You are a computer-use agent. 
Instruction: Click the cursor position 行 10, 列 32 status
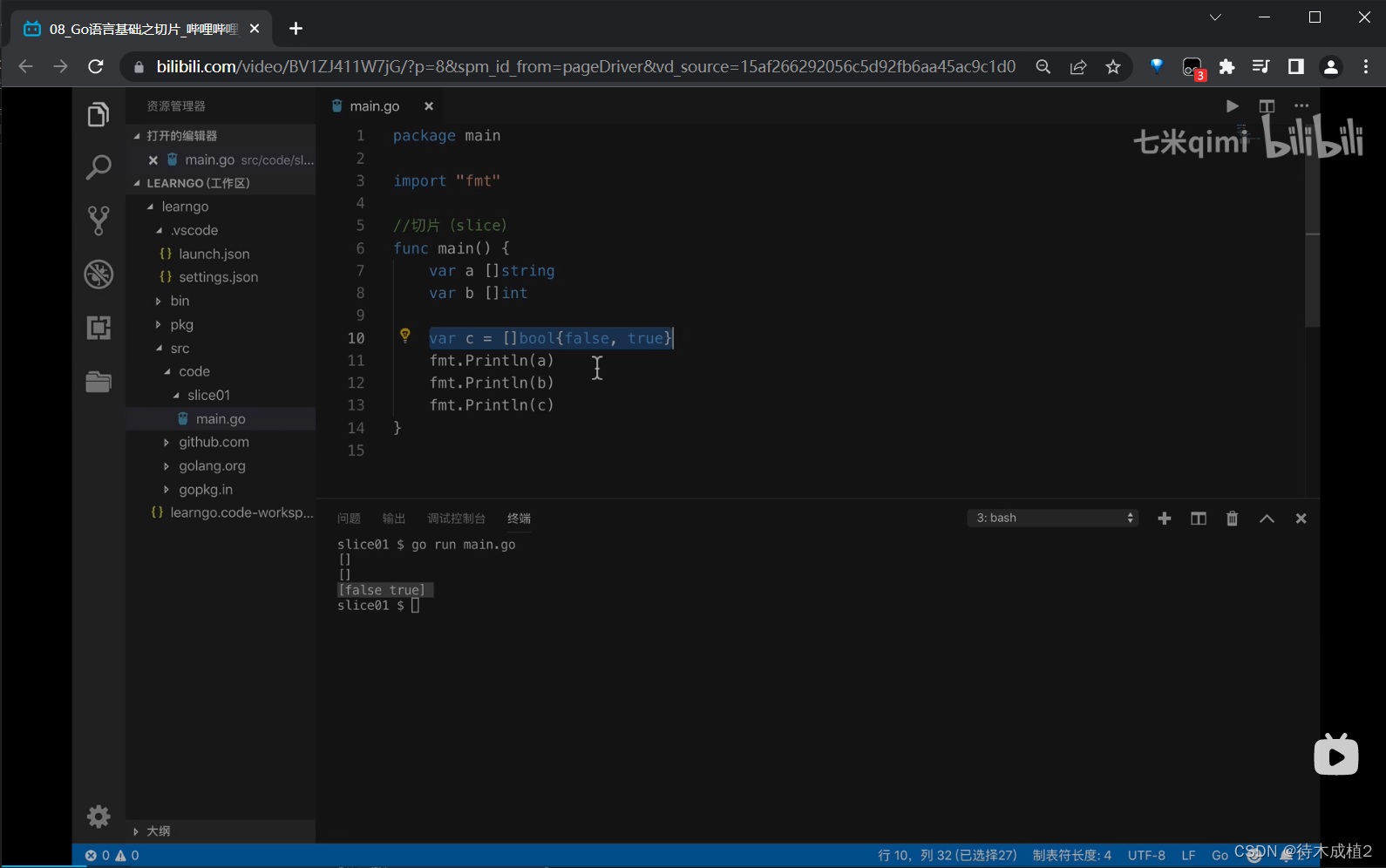tap(947, 856)
